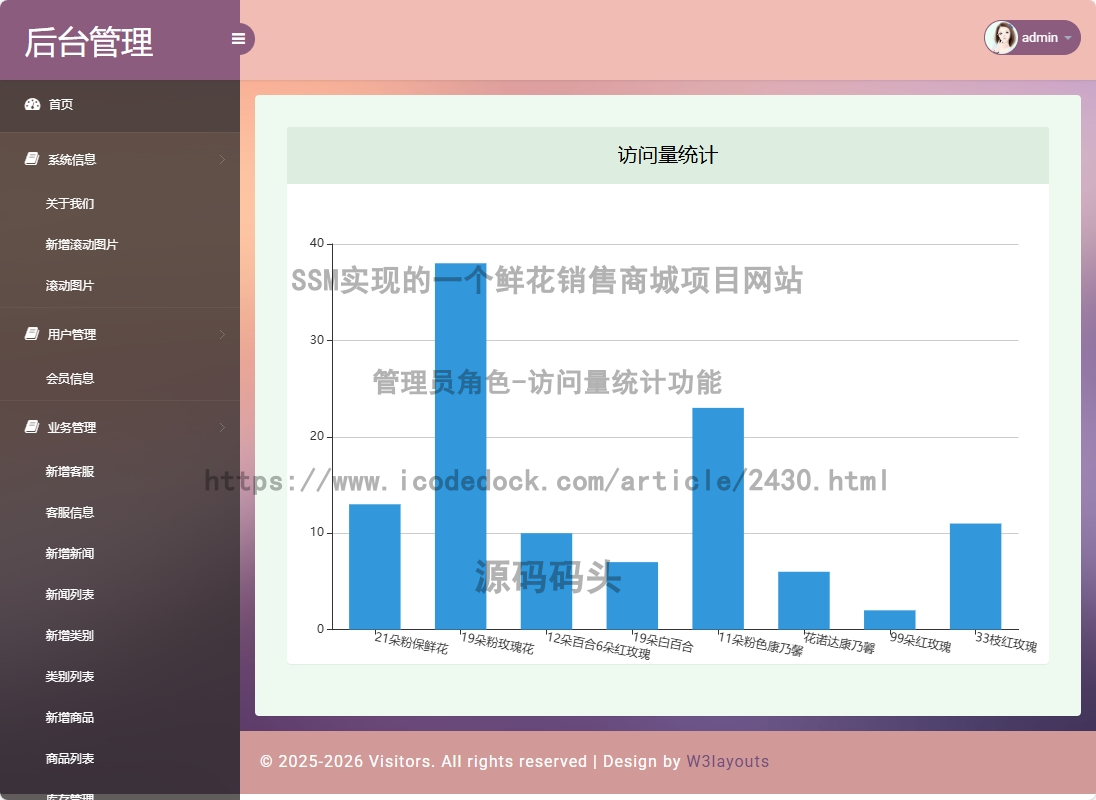Collapse the 用户管理 section chevron
The image size is (1096, 800).
[x=222, y=334]
